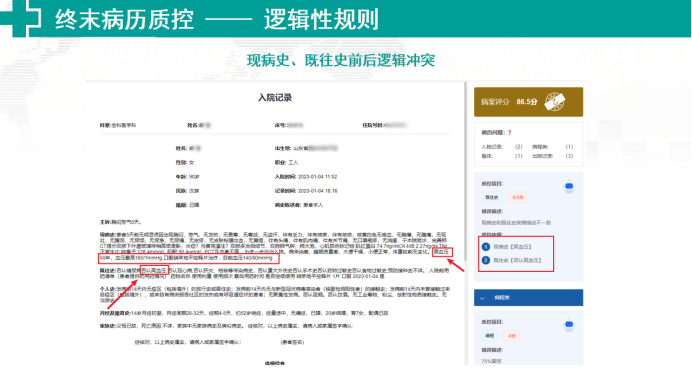
Task: Click the 病历问题 count 7
Action: click(509, 132)
